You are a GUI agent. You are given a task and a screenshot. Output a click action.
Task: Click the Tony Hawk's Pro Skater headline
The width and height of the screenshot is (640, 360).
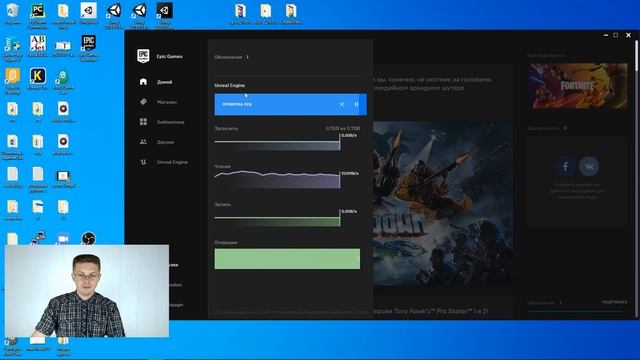click(431, 311)
